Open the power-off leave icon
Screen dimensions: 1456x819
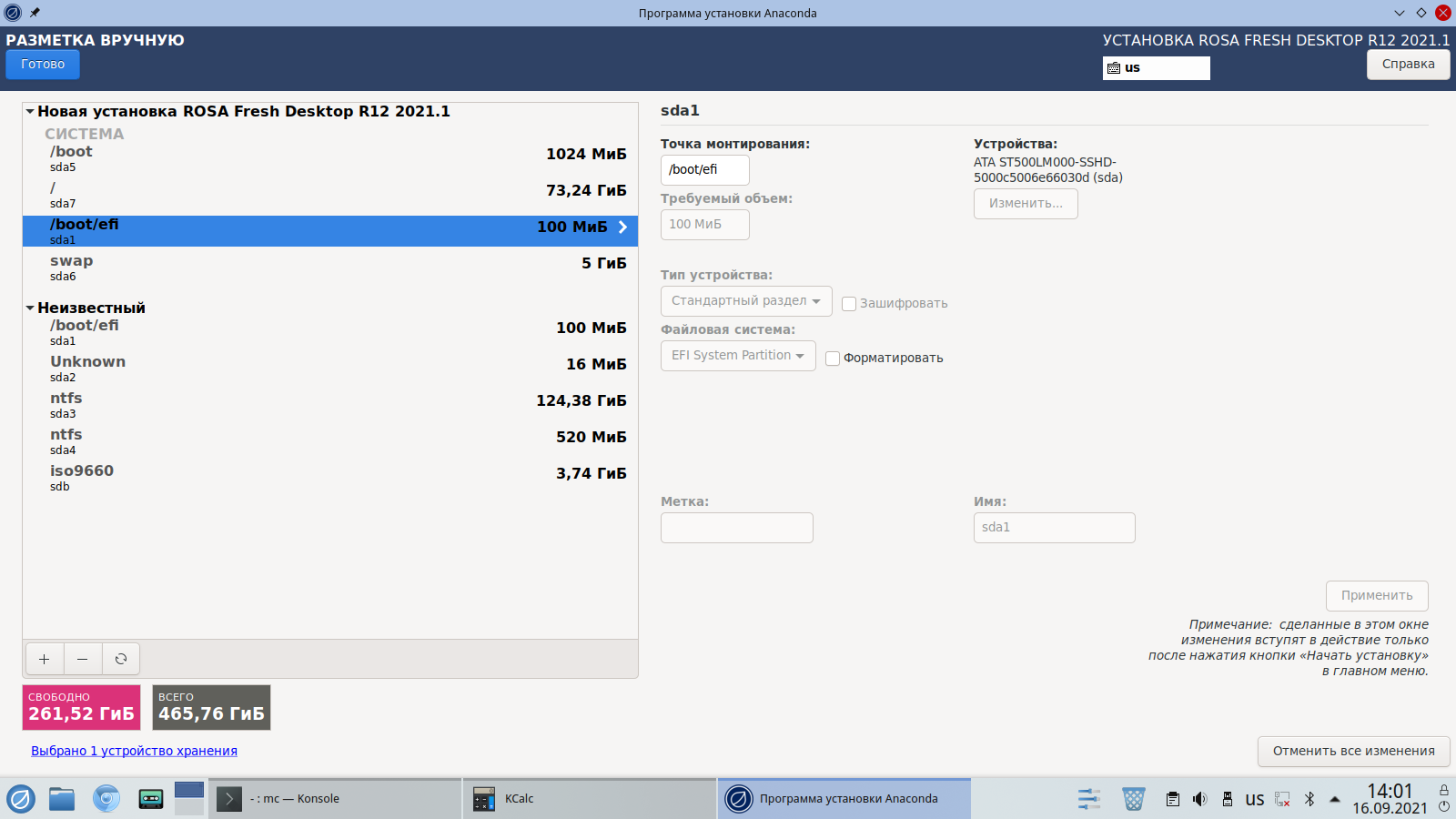pos(1444,806)
